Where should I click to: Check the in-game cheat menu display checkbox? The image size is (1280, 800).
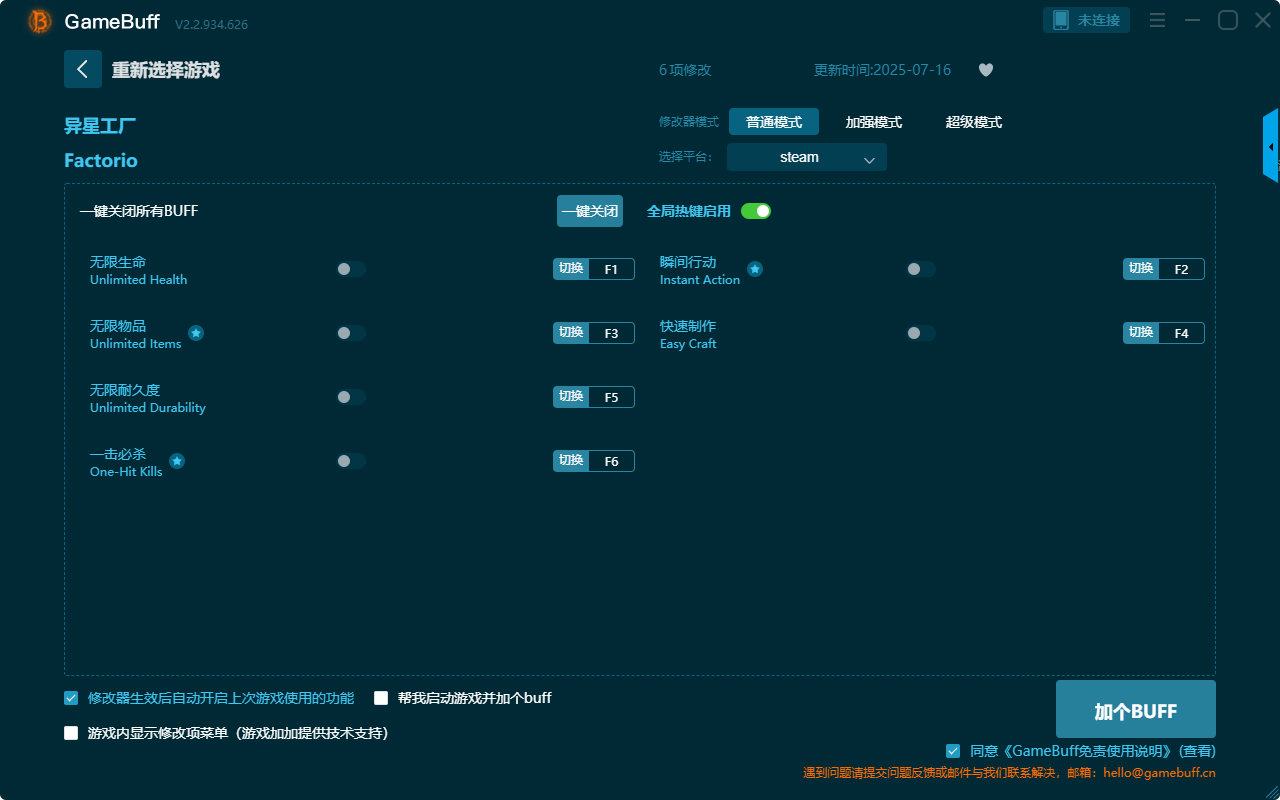(71, 733)
